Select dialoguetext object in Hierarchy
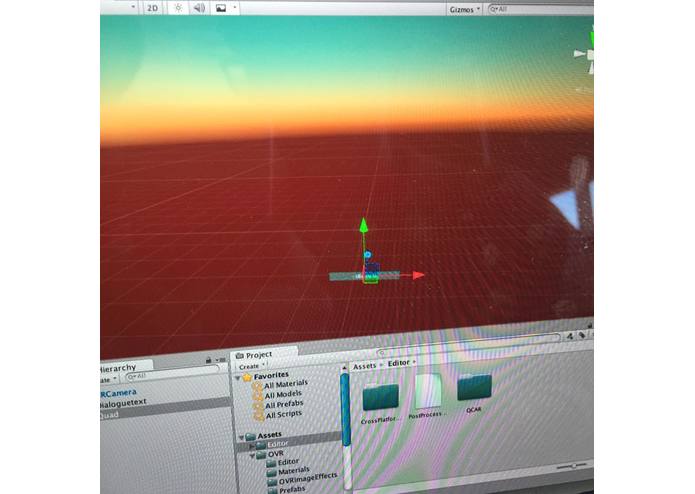This screenshot has height=494, width=695. point(123,403)
